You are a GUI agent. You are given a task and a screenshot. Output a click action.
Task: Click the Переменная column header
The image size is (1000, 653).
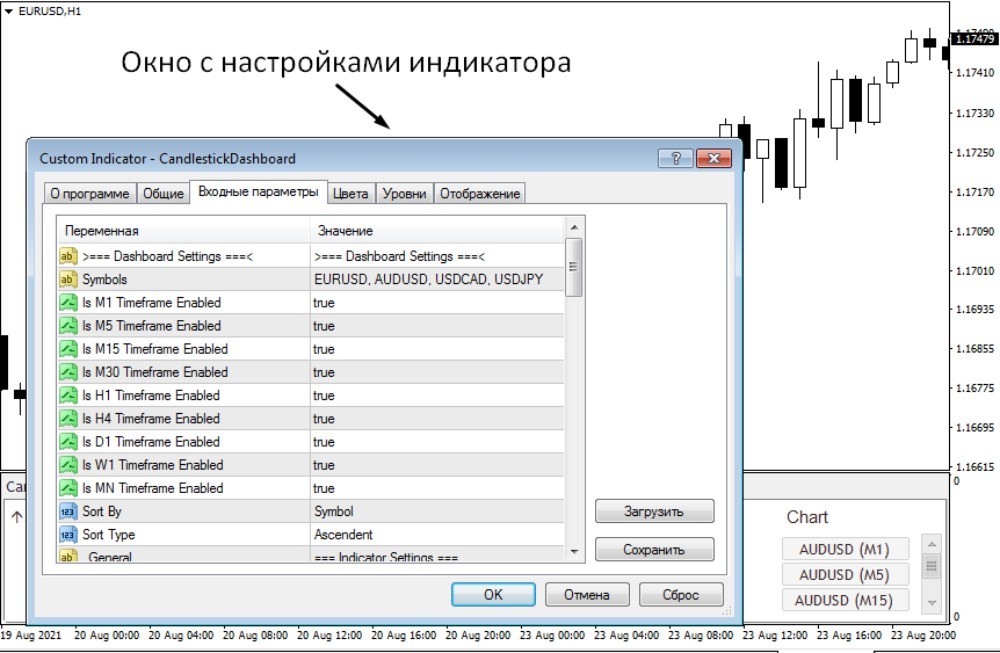(x=184, y=231)
